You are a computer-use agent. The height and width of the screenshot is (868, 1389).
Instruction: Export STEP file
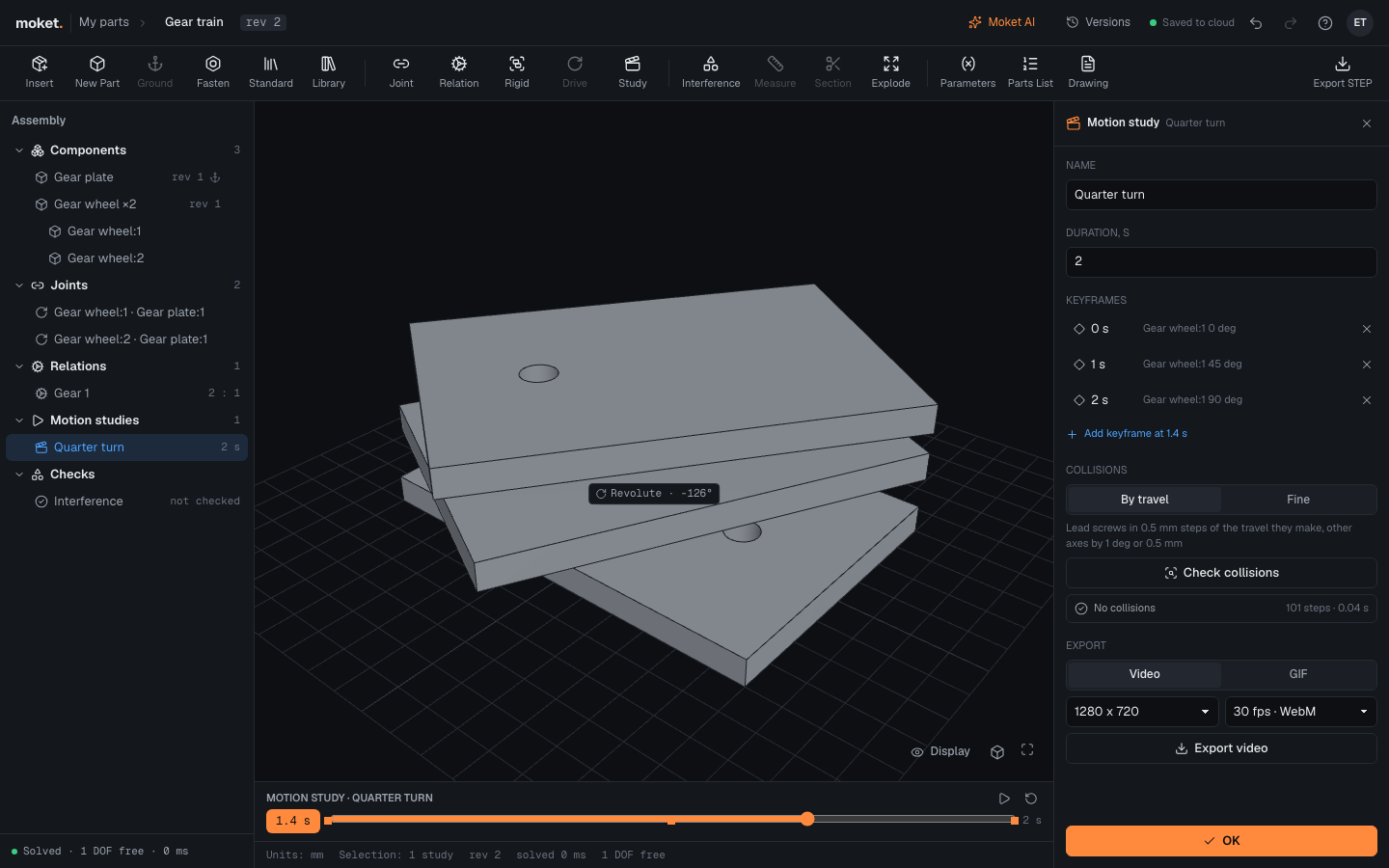coord(1343,72)
